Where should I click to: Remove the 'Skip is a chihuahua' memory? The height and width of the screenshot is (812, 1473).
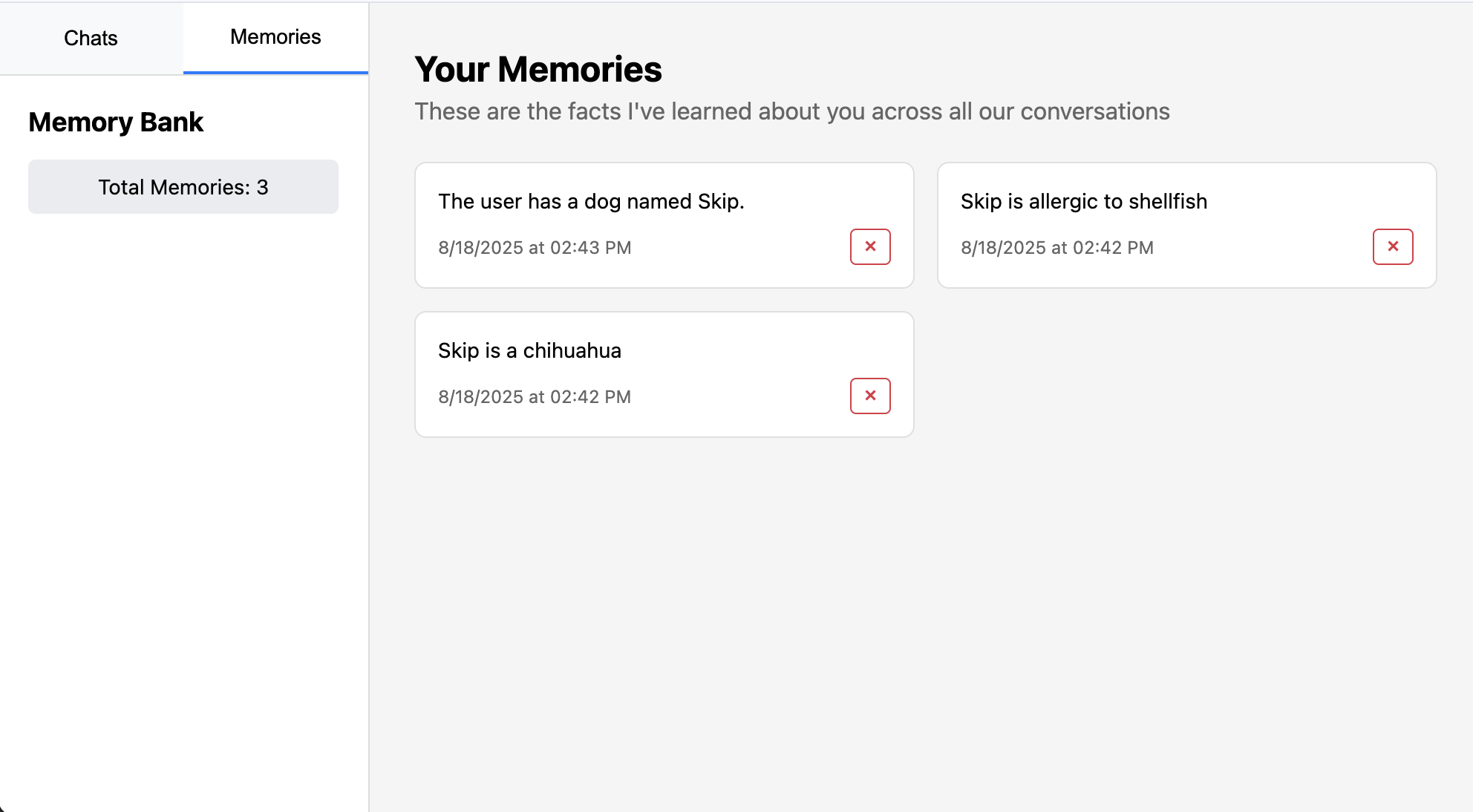(x=870, y=396)
